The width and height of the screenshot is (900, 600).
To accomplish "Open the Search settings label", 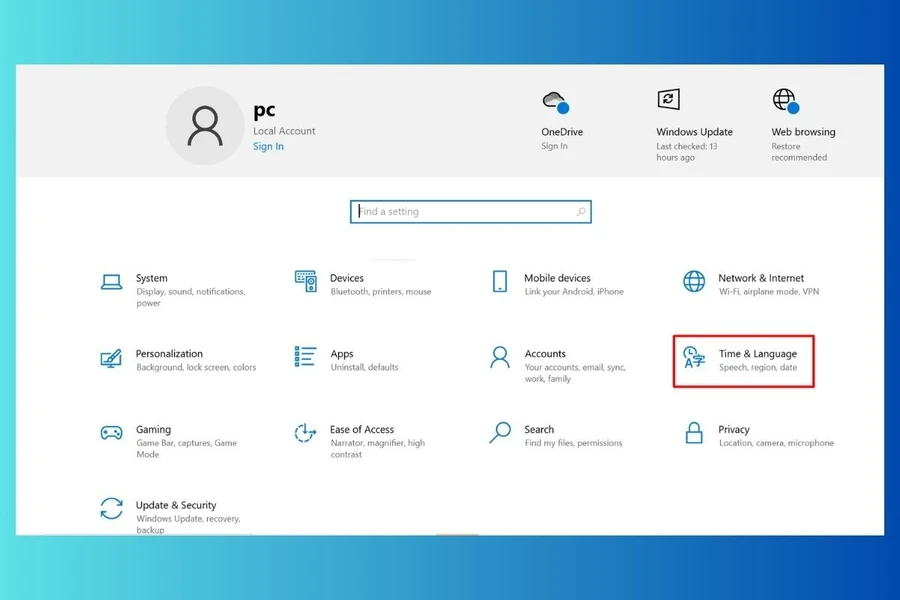I will pyautogui.click(x=539, y=429).
